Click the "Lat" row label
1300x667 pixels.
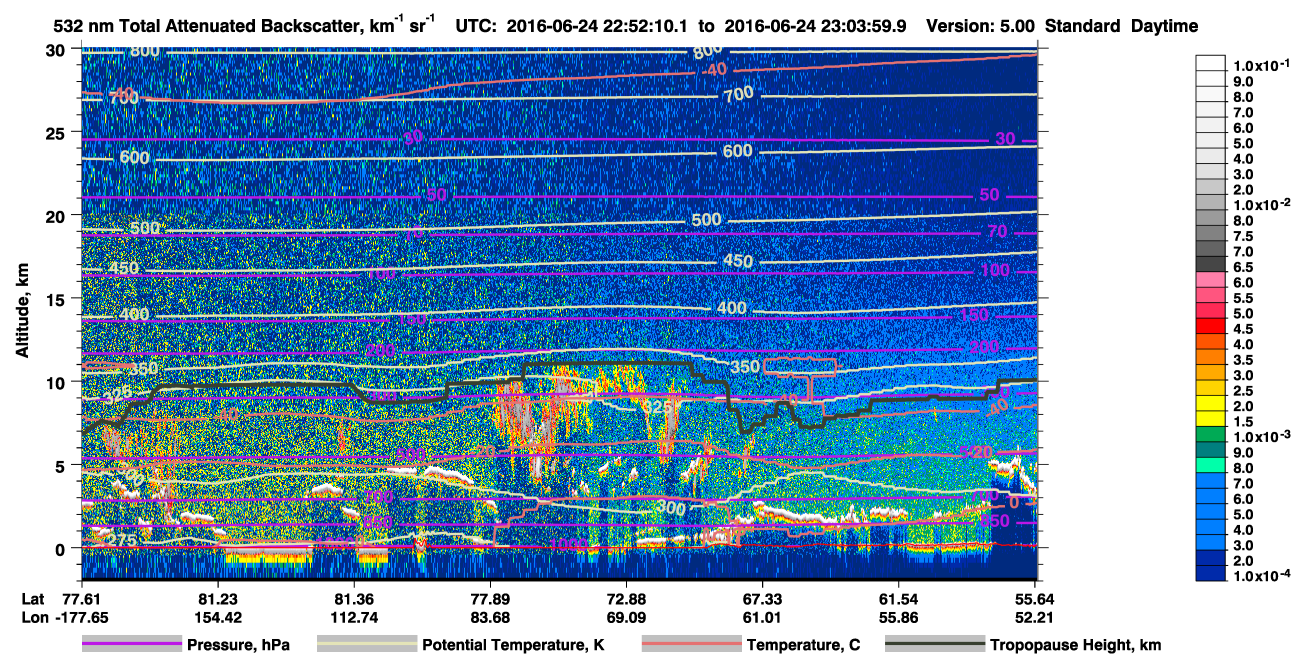point(34,598)
